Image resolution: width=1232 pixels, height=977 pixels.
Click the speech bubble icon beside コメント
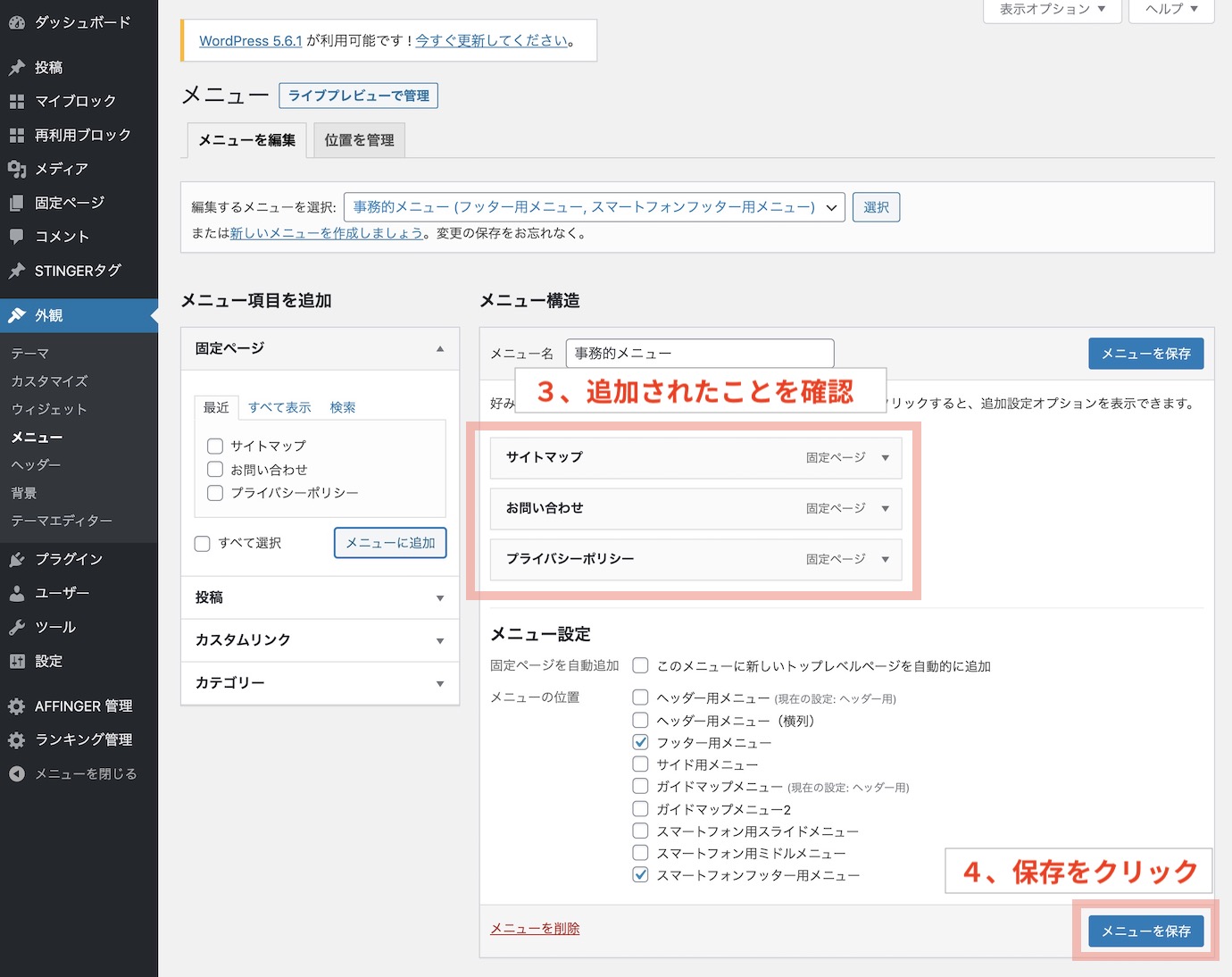[17, 237]
